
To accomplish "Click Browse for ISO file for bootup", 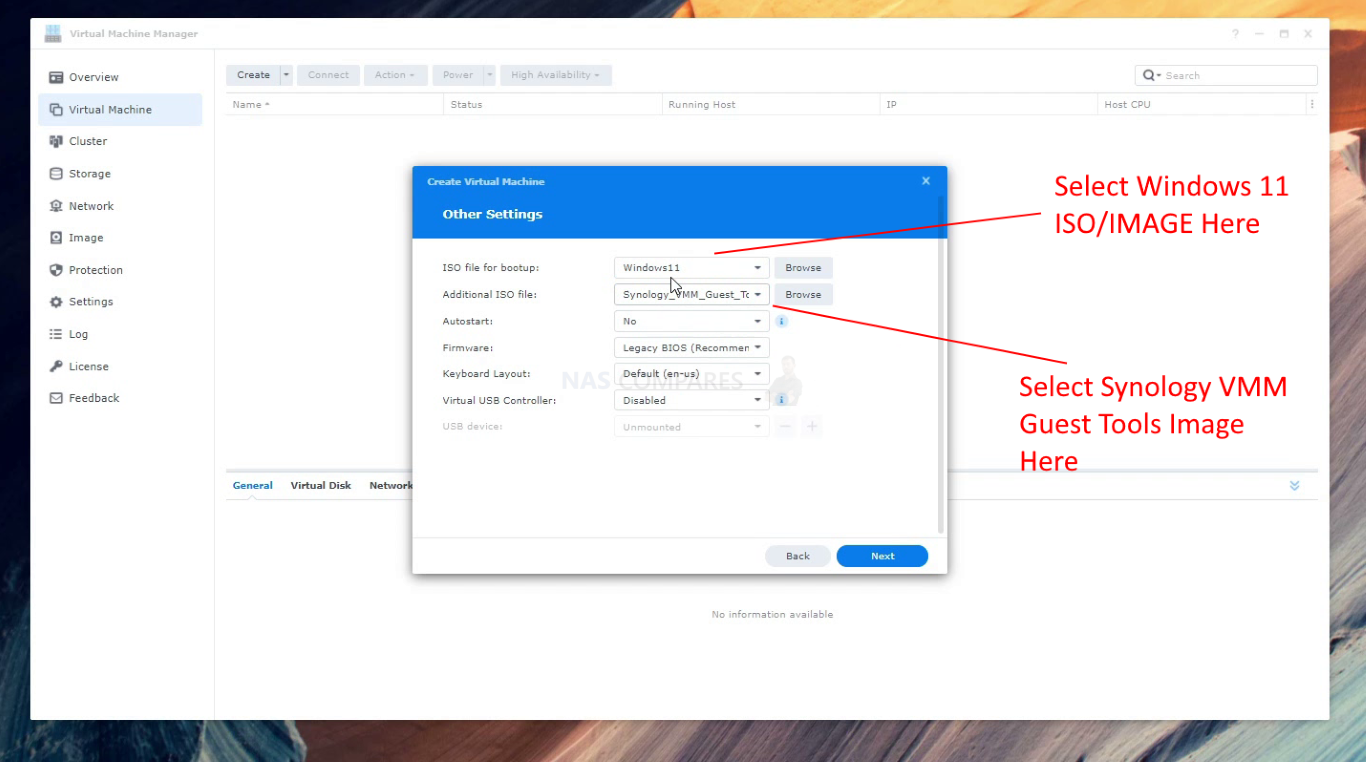I will (803, 268).
